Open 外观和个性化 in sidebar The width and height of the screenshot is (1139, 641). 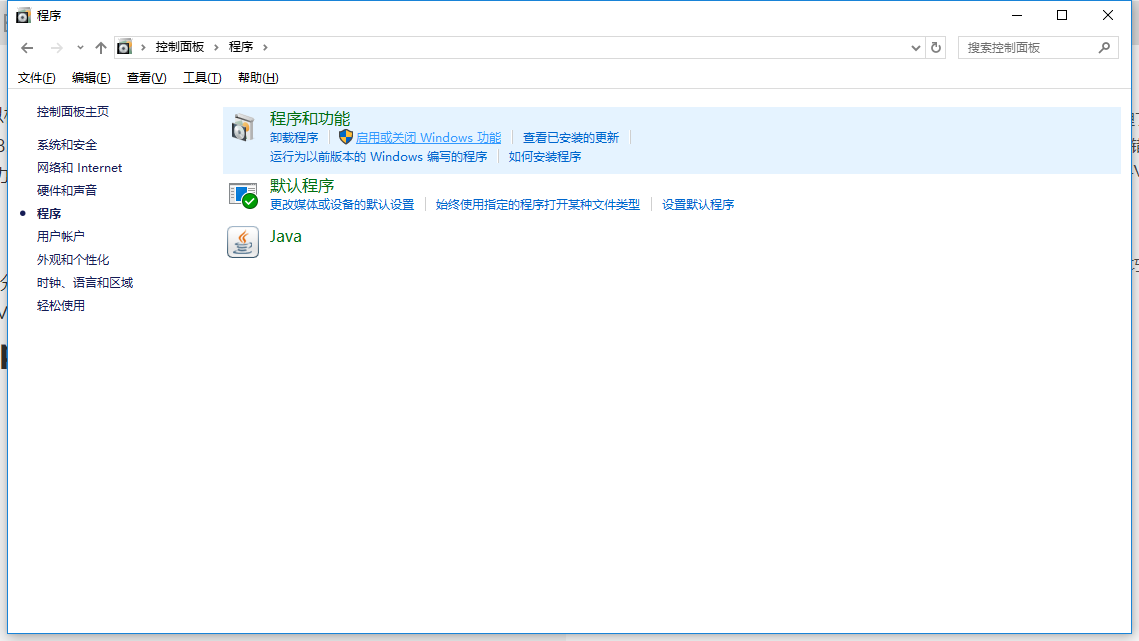[x=73, y=259]
